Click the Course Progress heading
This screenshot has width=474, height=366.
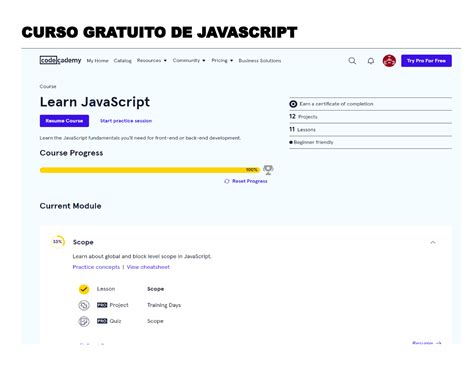[x=71, y=153]
